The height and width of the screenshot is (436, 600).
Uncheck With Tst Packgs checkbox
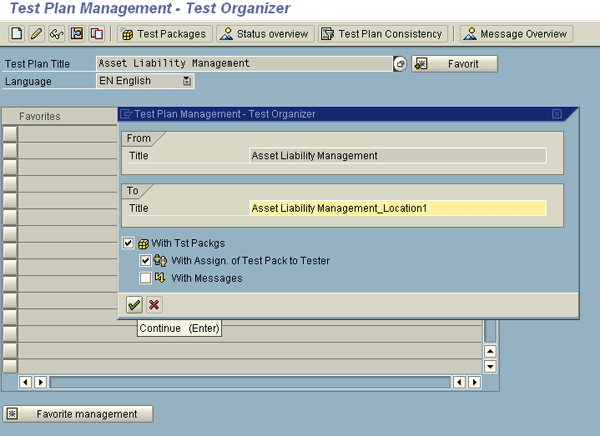pyautogui.click(x=128, y=243)
